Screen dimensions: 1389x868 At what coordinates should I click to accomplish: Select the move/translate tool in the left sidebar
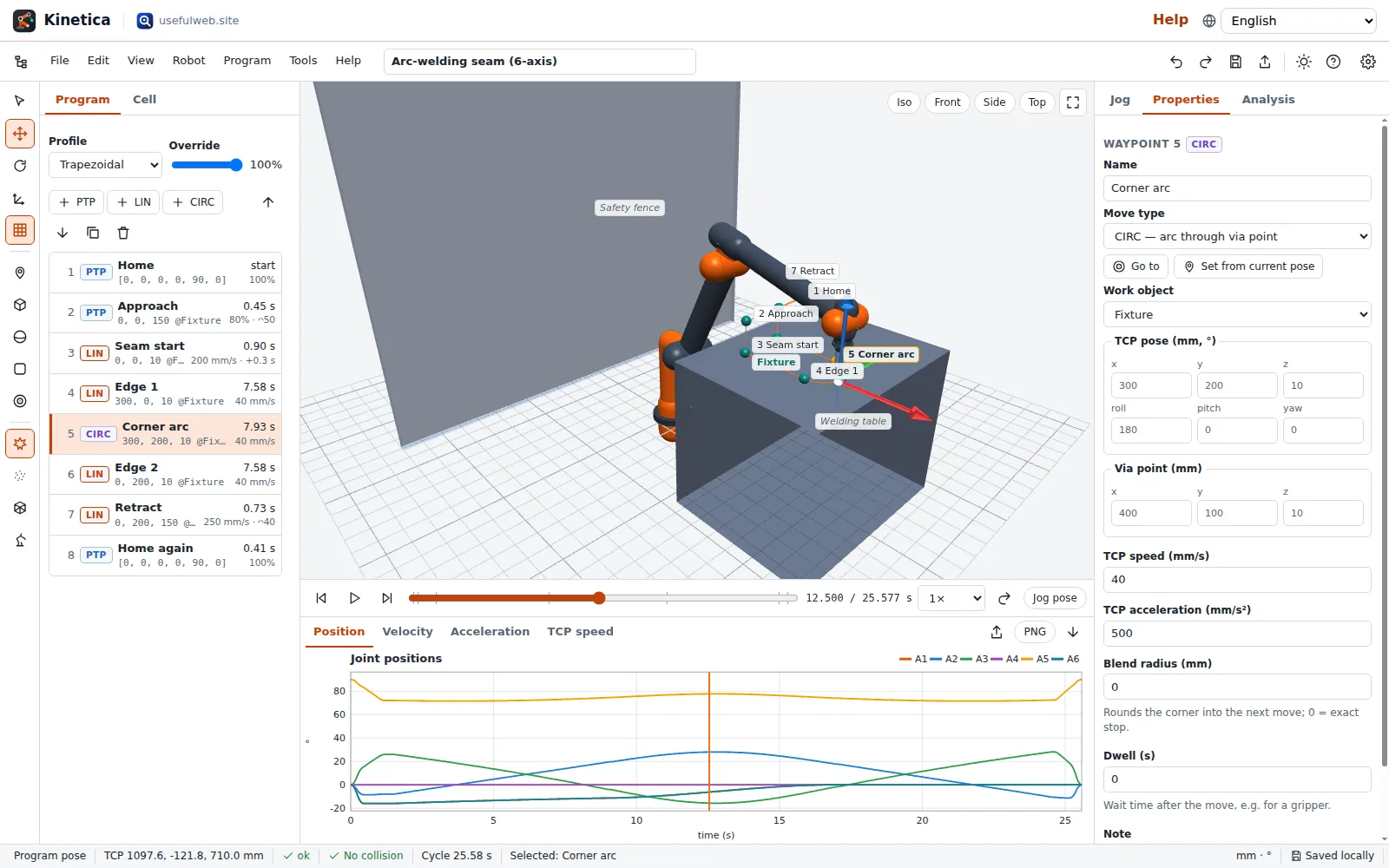tap(20, 134)
